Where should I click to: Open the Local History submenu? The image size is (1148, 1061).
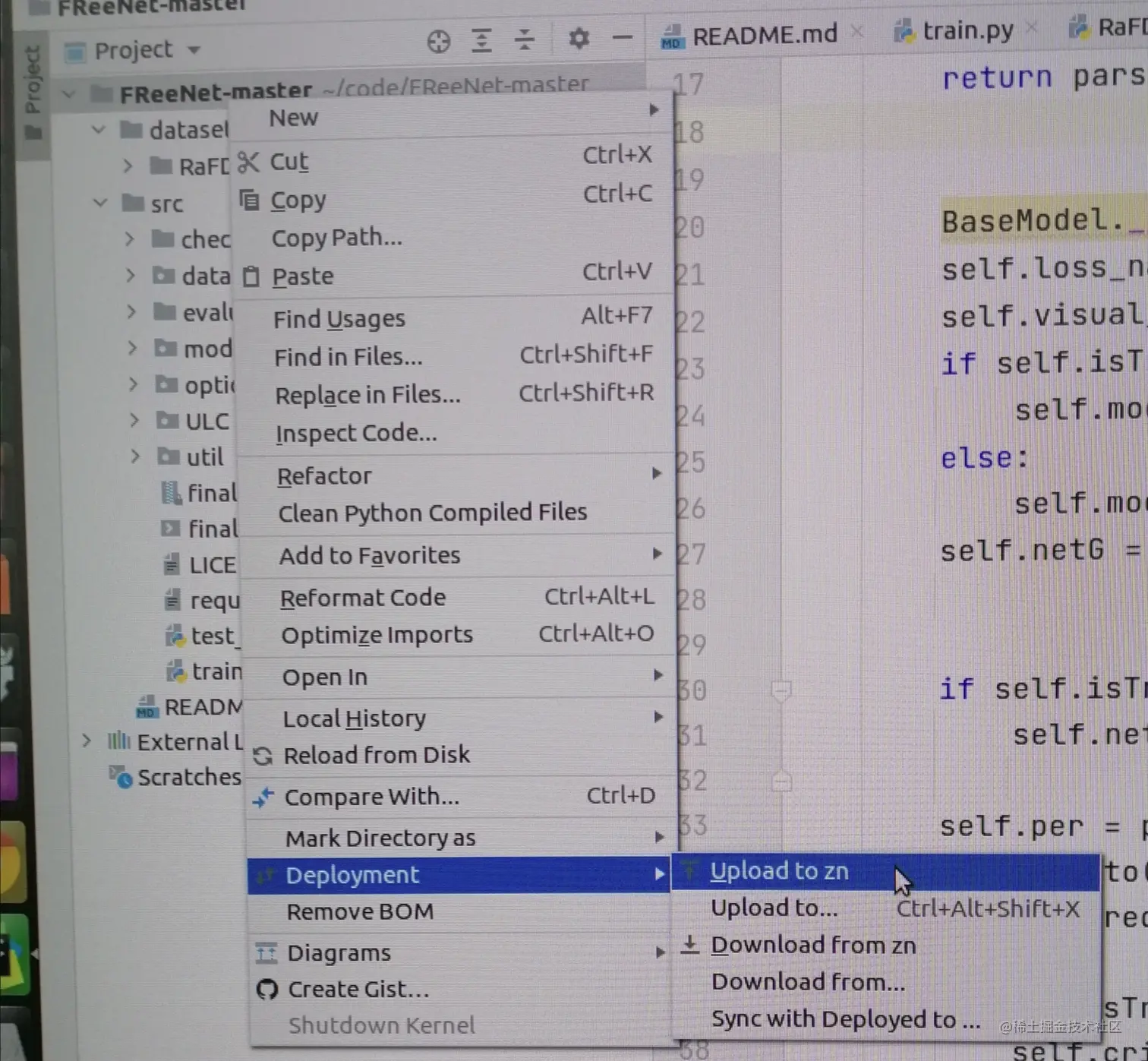click(459, 718)
